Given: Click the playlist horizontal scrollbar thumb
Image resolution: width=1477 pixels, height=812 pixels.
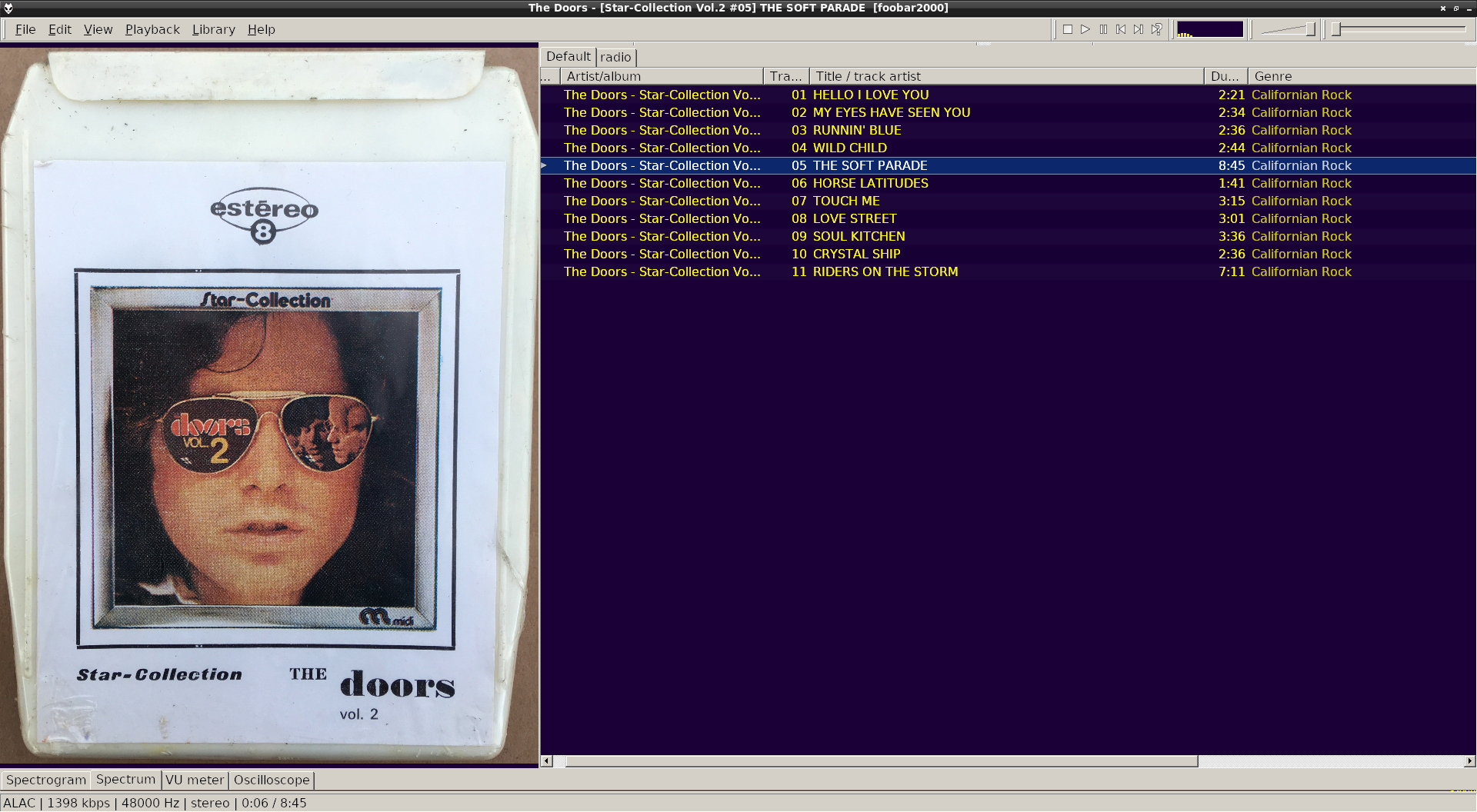Looking at the screenshot, I should (882, 761).
